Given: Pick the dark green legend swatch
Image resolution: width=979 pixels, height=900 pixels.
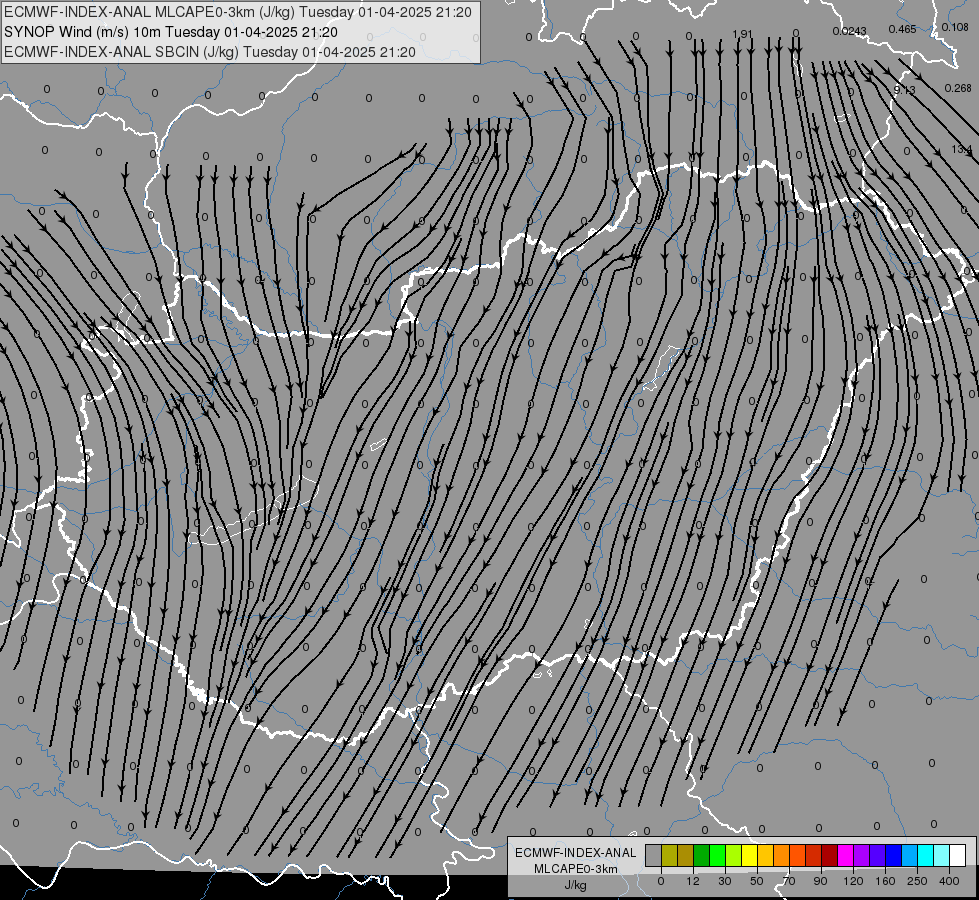Looking at the screenshot, I should pos(701,855).
